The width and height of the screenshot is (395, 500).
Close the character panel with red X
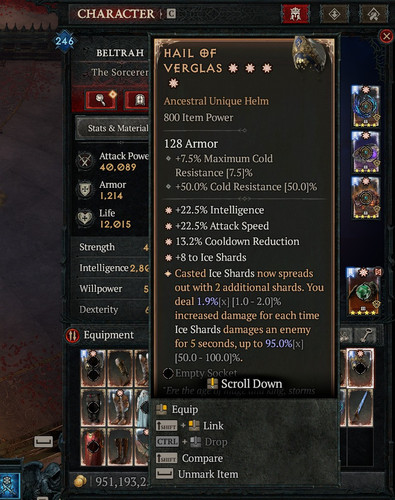pyautogui.click(x=386, y=36)
